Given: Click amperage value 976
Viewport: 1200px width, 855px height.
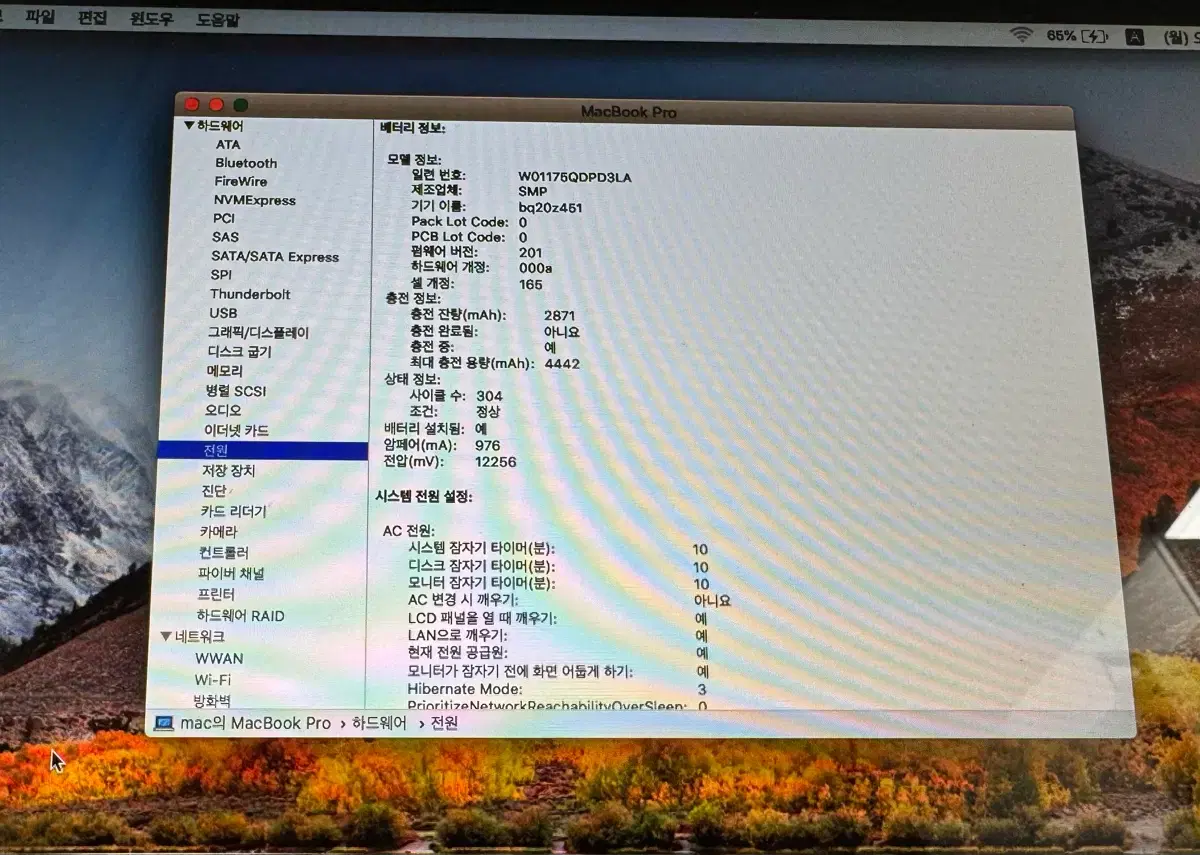Looking at the screenshot, I should click(x=487, y=445).
